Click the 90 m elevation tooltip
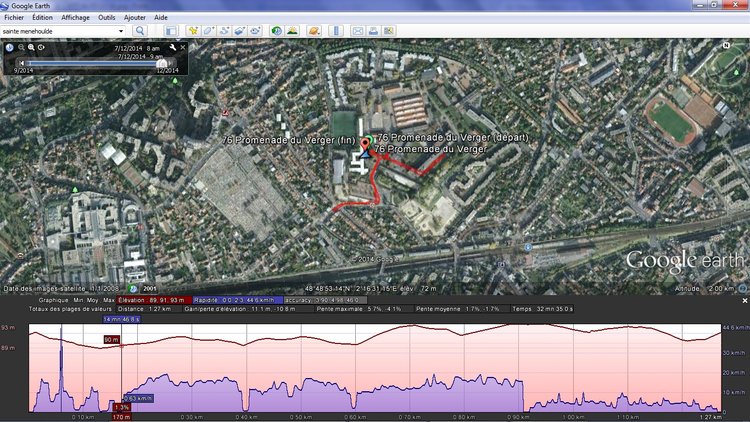This screenshot has height=422, width=750. pyautogui.click(x=112, y=339)
